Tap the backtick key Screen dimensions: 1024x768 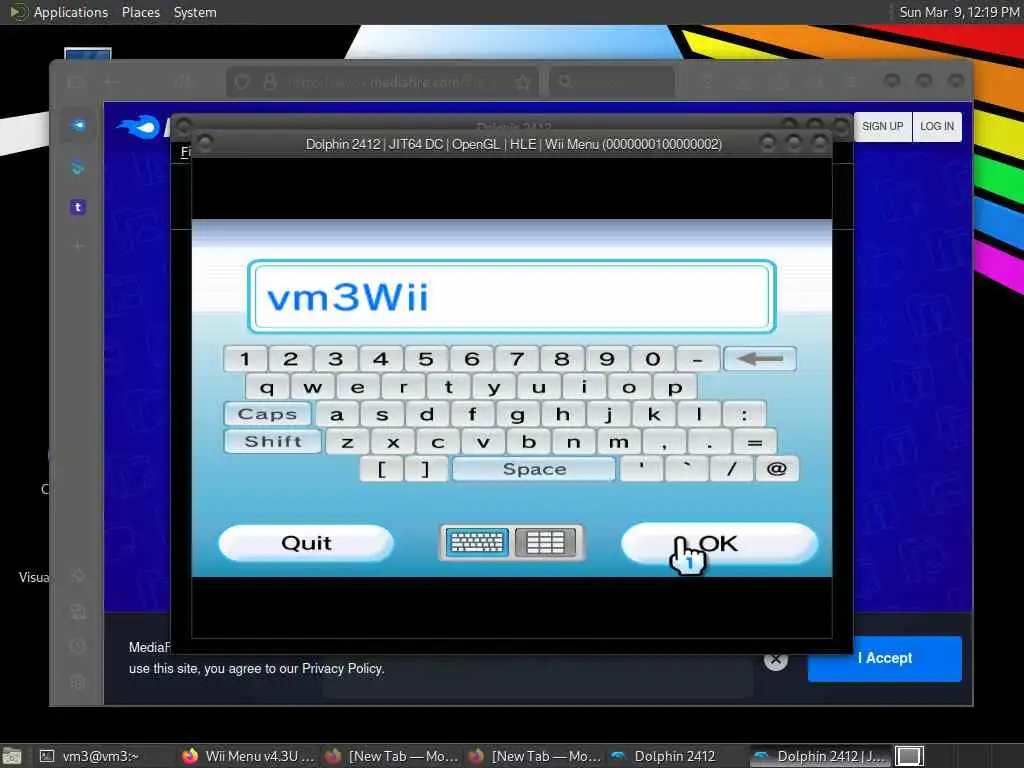tap(686, 469)
